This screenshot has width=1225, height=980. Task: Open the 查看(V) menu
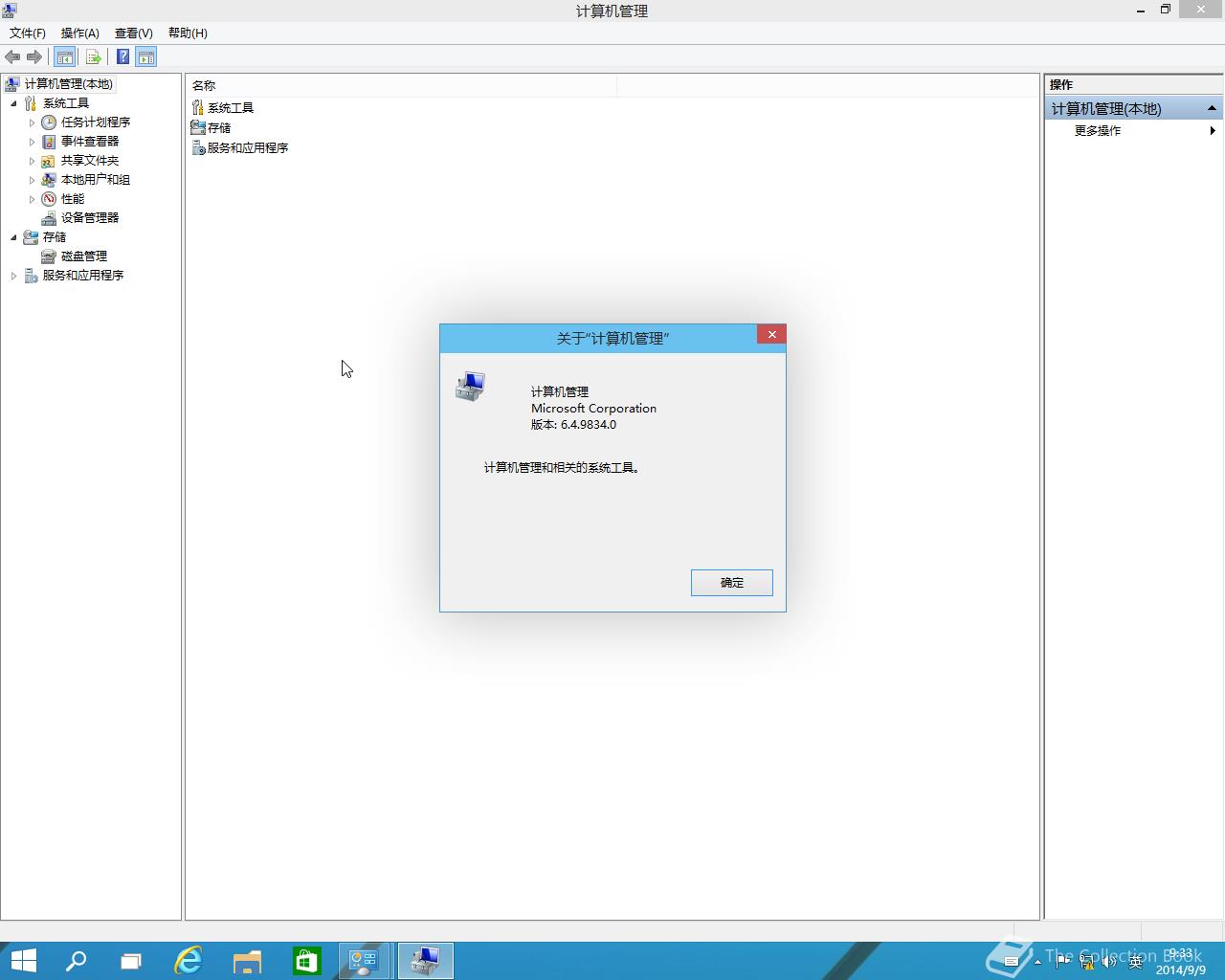(x=134, y=33)
